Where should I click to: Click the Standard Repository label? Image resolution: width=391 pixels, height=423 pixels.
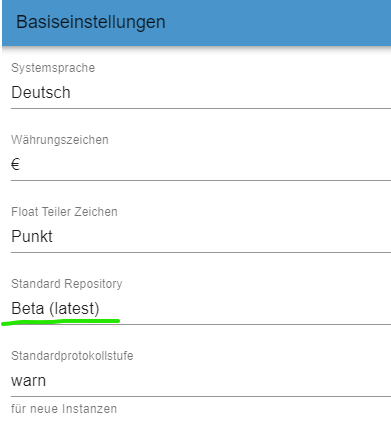(x=67, y=284)
